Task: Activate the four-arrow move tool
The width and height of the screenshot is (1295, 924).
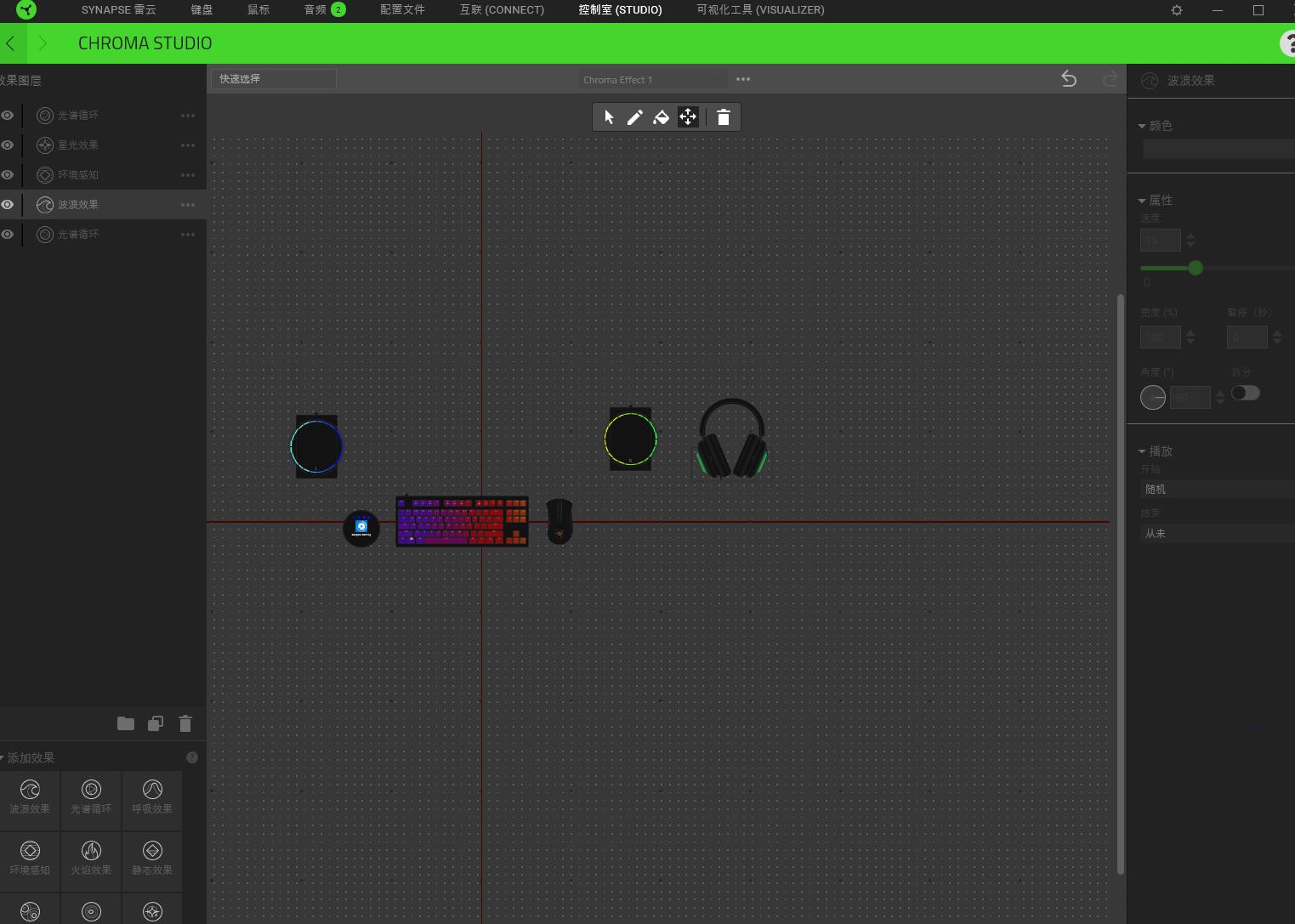Action: tap(688, 117)
